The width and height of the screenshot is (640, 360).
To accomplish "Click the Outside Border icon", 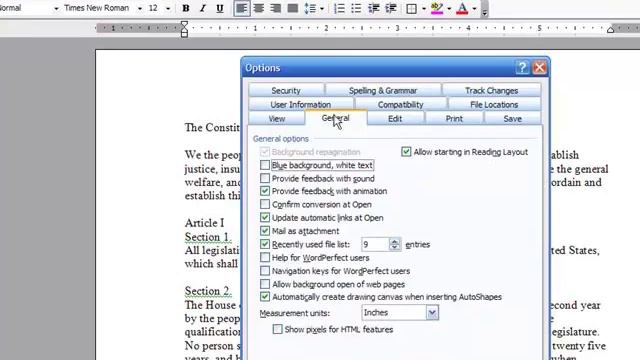I will tap(411, 8).
